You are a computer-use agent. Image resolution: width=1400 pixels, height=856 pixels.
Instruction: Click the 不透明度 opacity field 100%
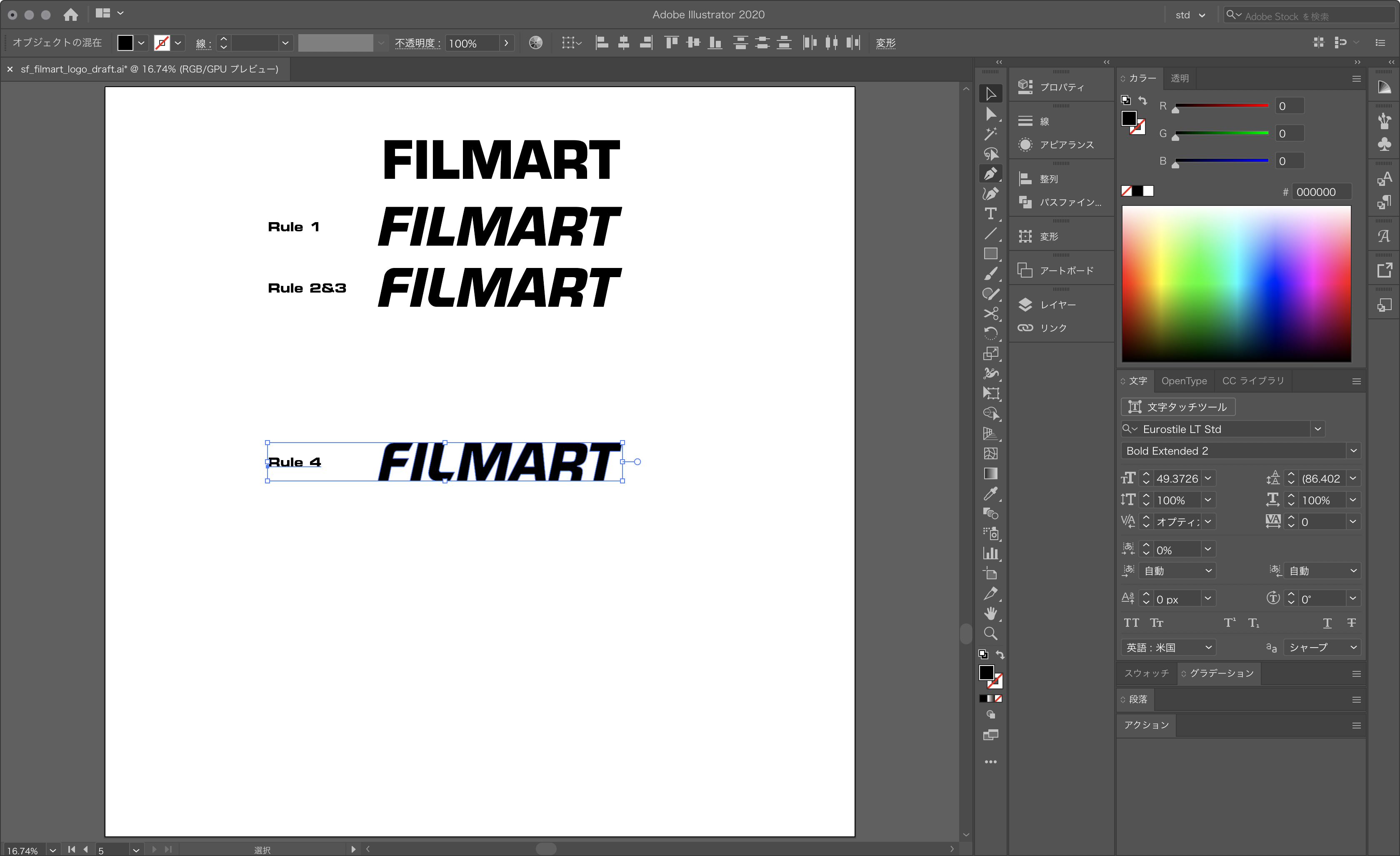(x=473, y=43)
